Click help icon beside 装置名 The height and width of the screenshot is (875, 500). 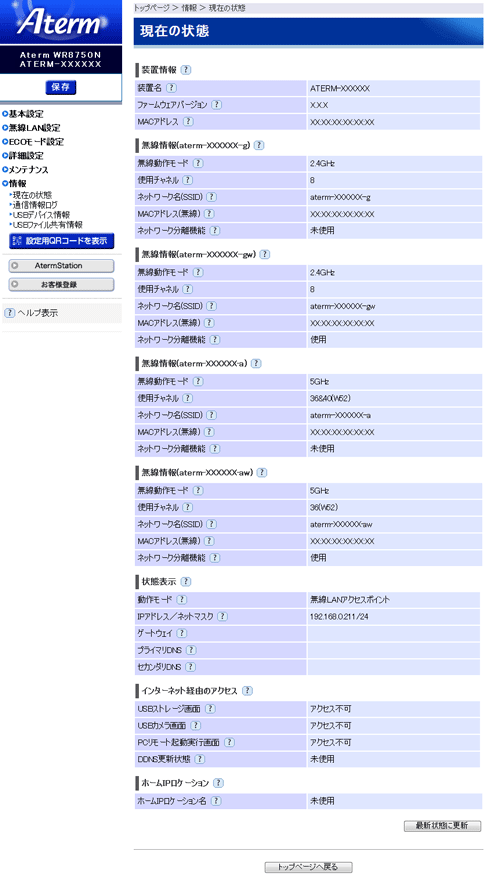coord(172,88)
